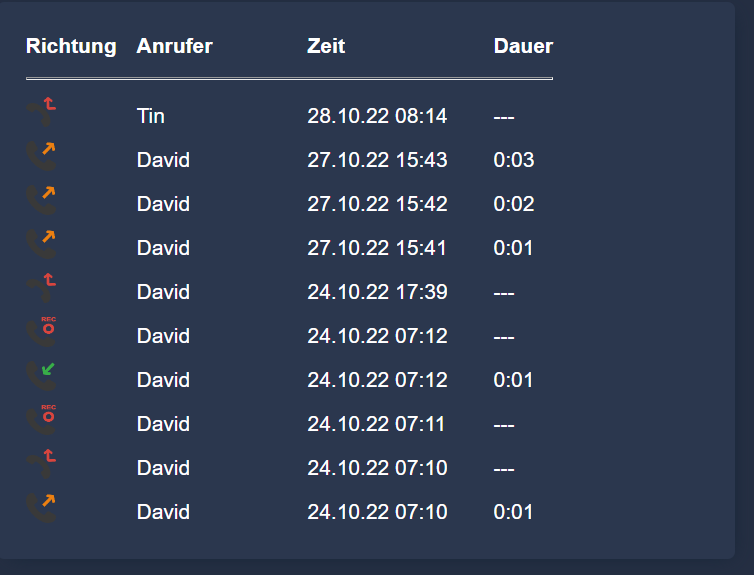Sort by Richtung column header
This screenshot has height=575, width=754.
[71, 46]
